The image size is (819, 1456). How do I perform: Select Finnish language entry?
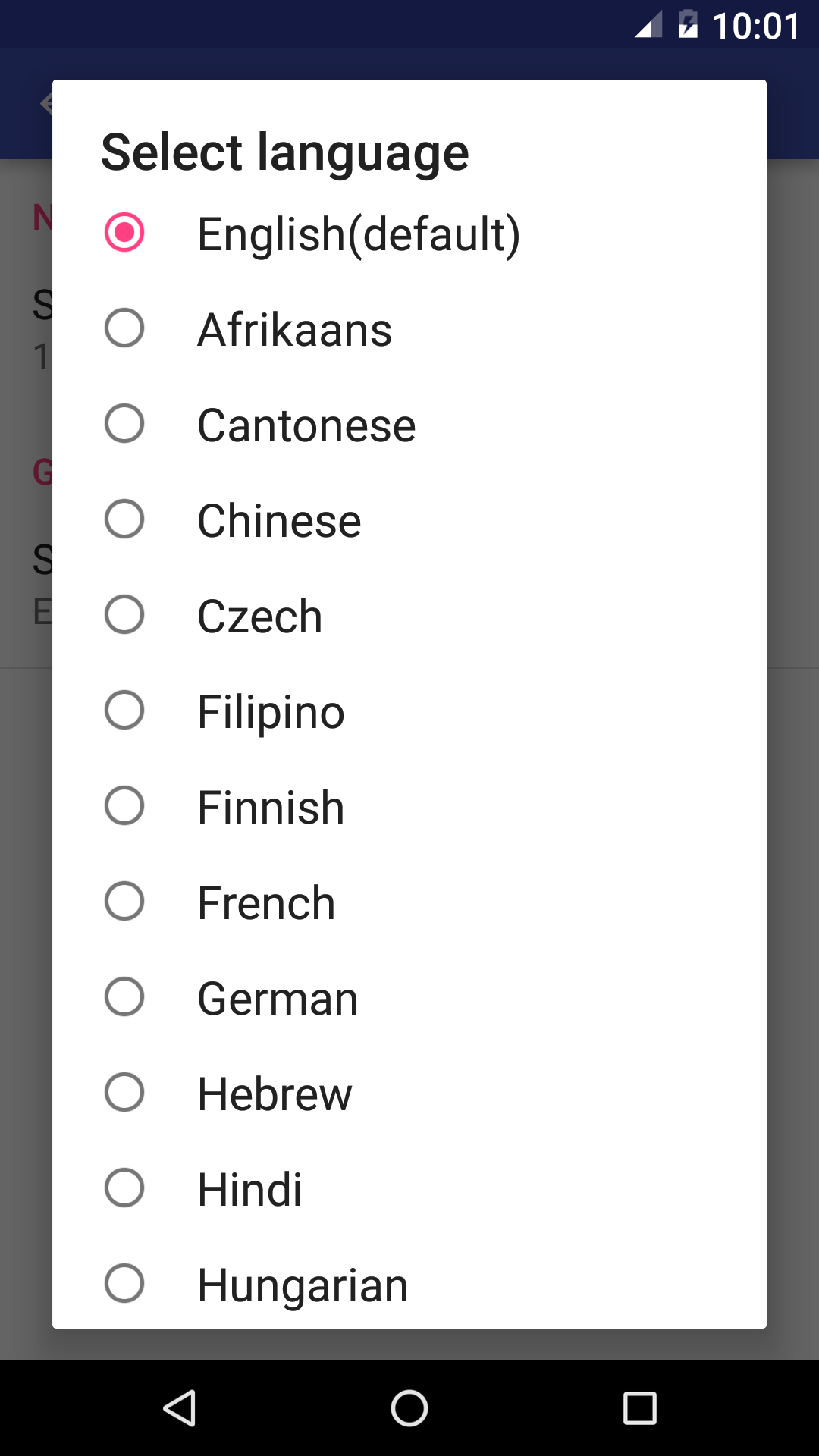(x=271, y=807)
